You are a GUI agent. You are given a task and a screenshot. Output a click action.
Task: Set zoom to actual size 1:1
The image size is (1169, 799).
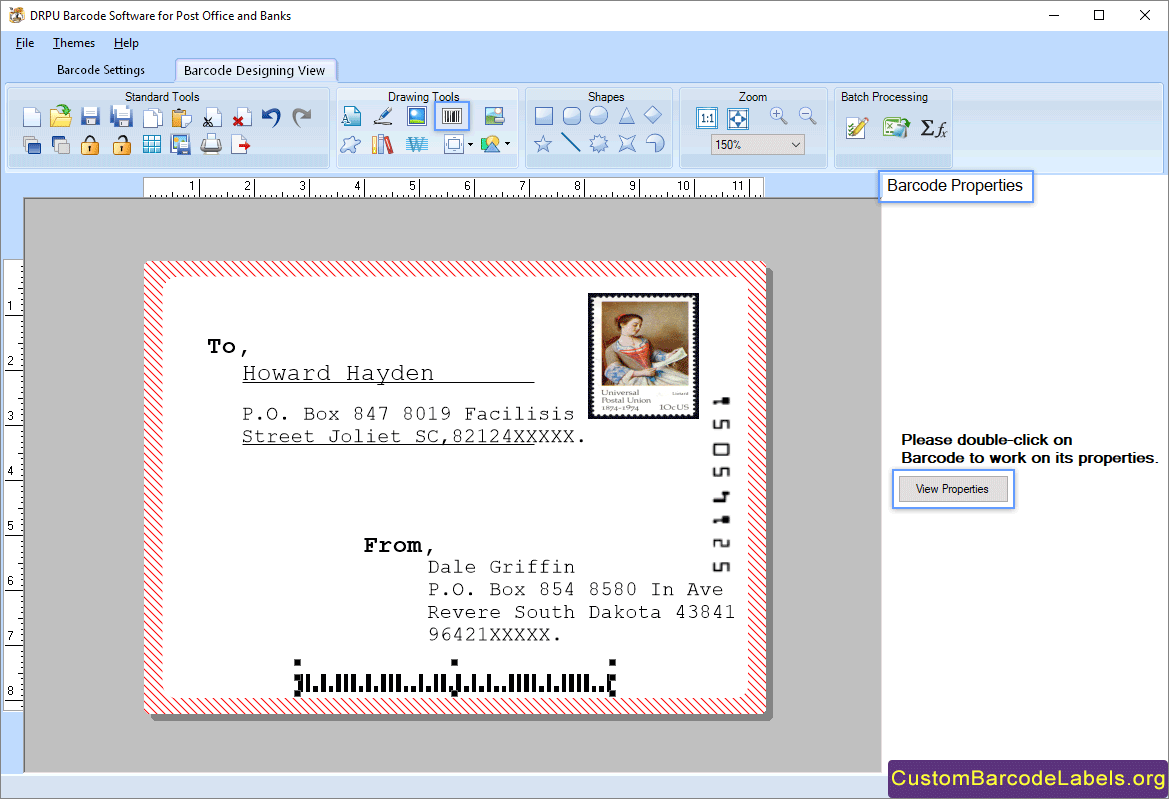click(707, 118)
